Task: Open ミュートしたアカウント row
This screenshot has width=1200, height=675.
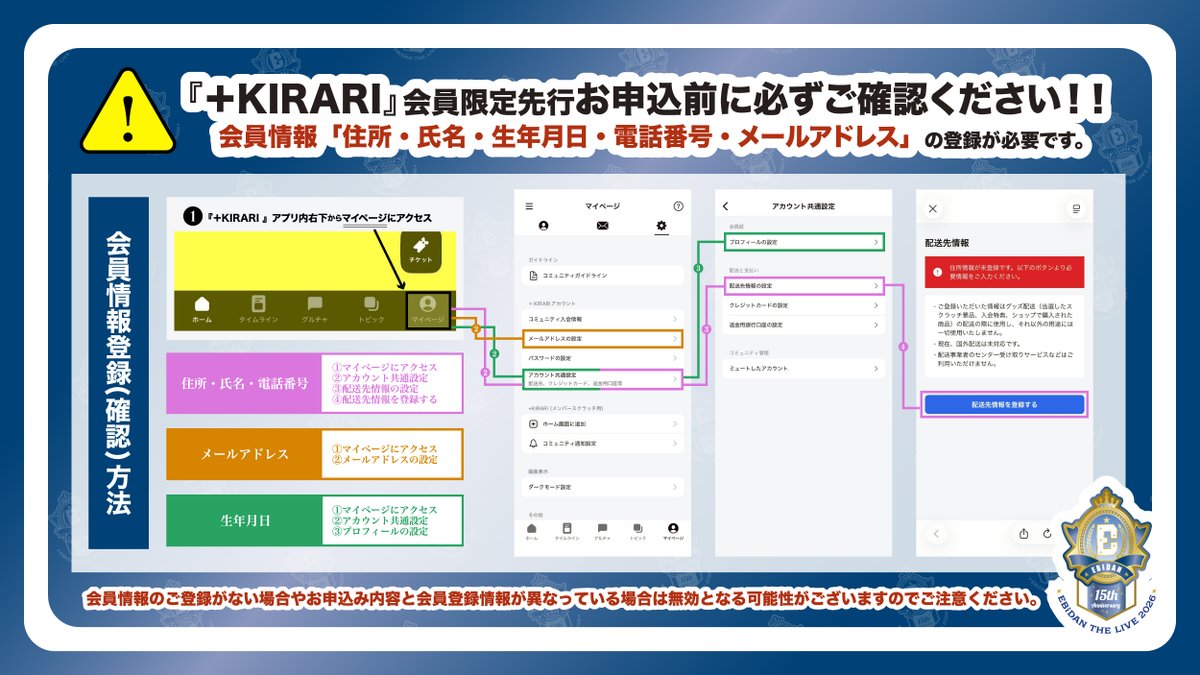Action: coord(804,369)
